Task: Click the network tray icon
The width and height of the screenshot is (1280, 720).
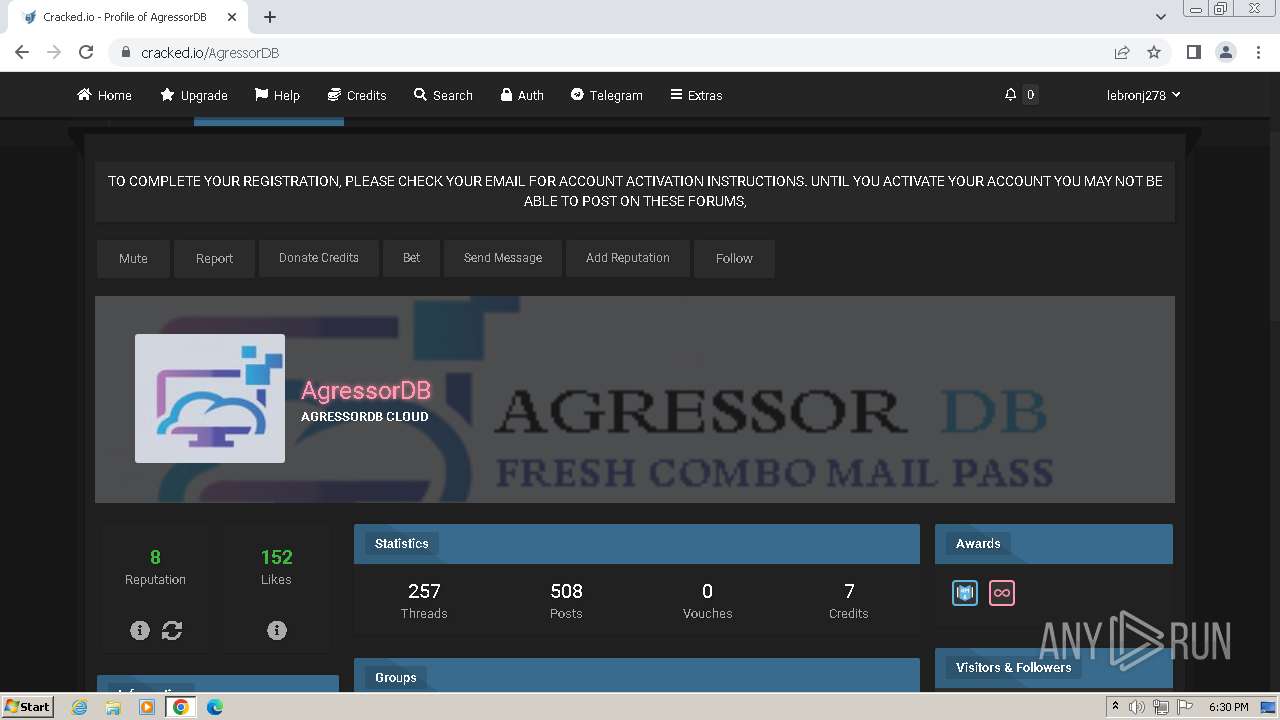Action: pos(1160,707)
